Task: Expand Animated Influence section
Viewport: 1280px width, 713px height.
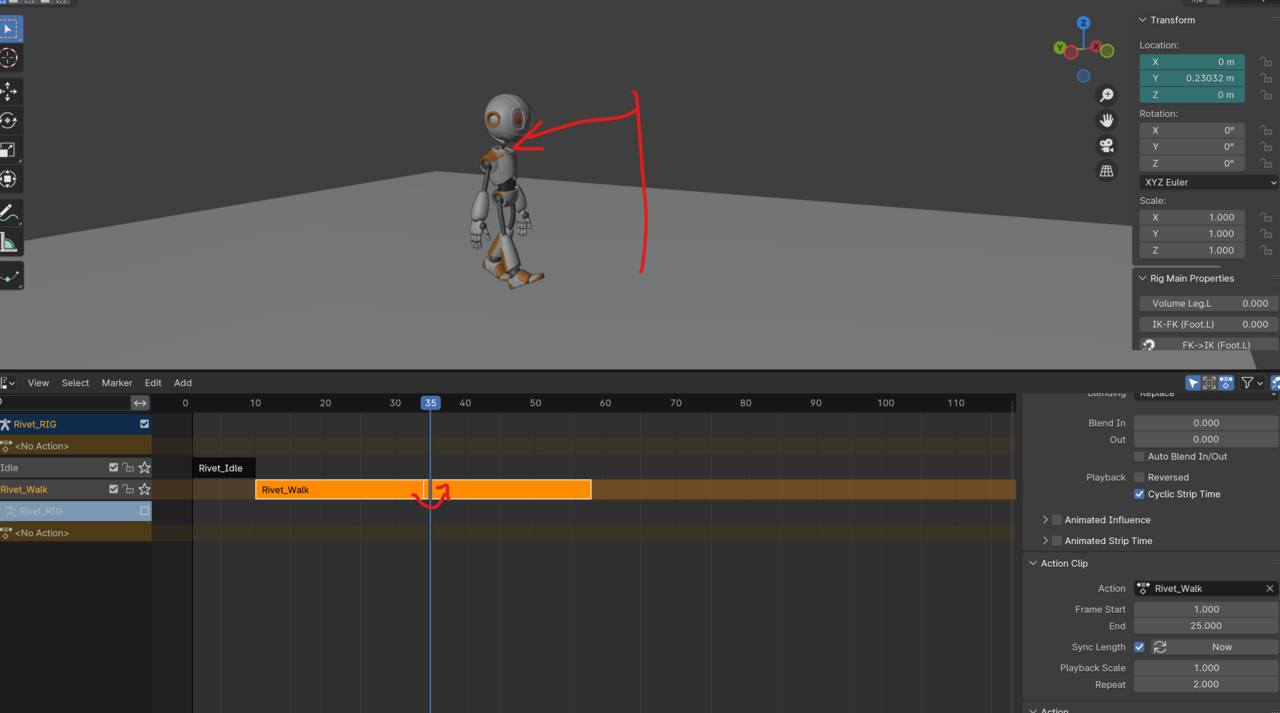Action: 1045,520
